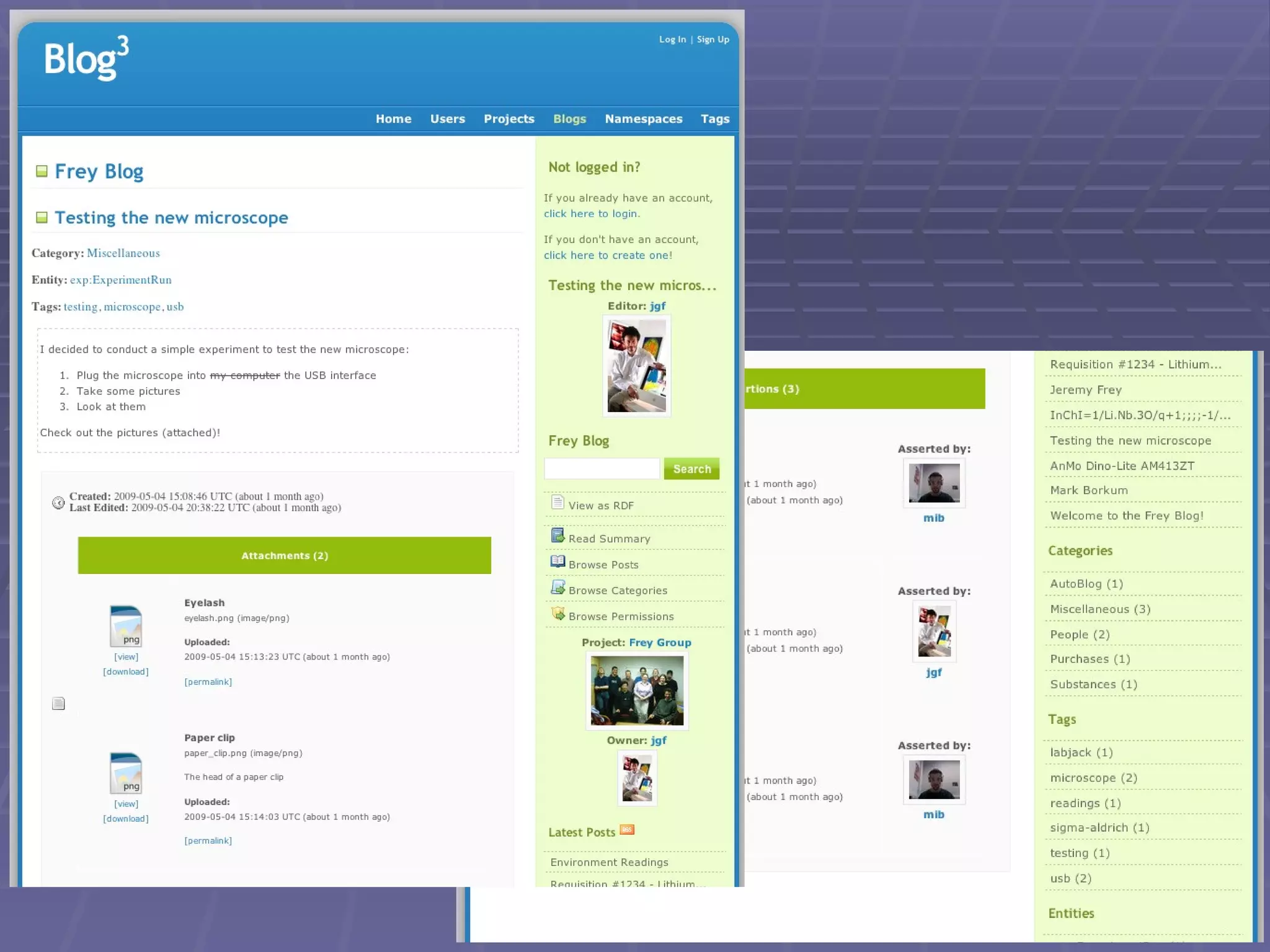Open the Projects navigation tab
This screenshot has width=1270, height=952.
click(x=508, y=119)
